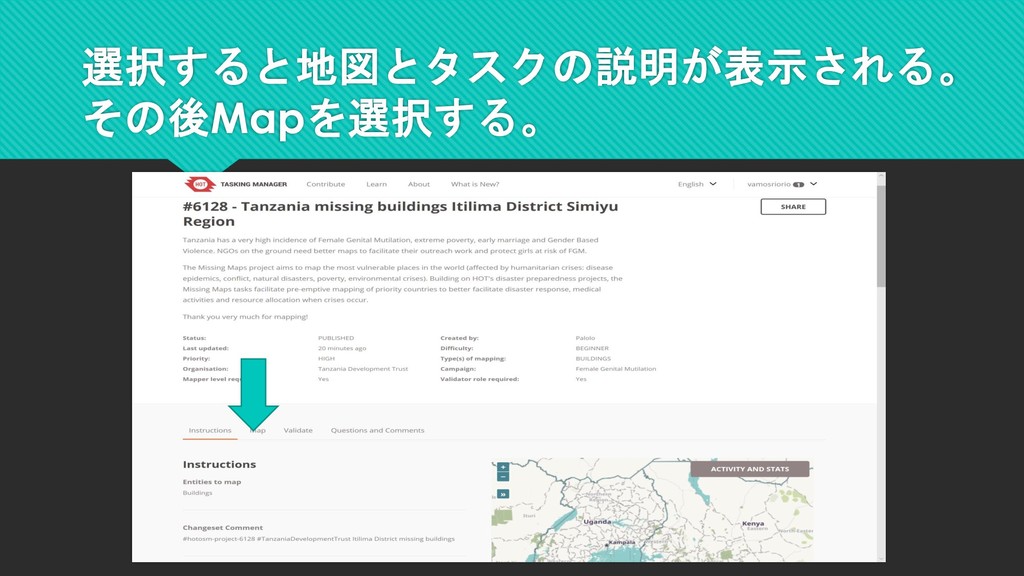Image resolution: width=1024 pixels, height=576 pixels.
Task: Click the Instructions section heading
Action: pos(219,464)
